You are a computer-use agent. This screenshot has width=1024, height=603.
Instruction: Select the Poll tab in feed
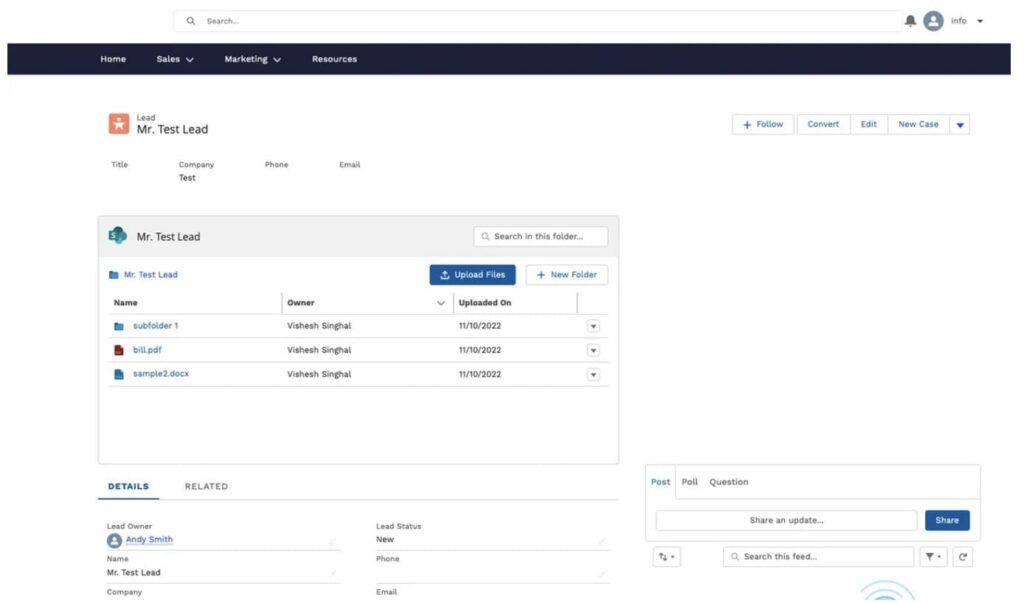(x=690, y=482)
